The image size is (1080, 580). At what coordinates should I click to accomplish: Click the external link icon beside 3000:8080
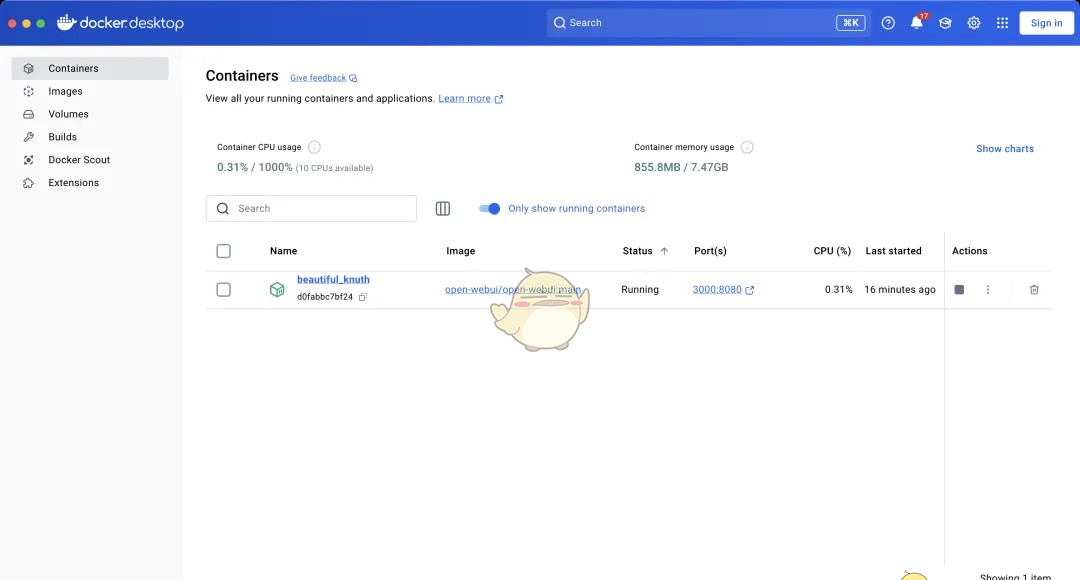pyautogui.click(x=749, y=290)
